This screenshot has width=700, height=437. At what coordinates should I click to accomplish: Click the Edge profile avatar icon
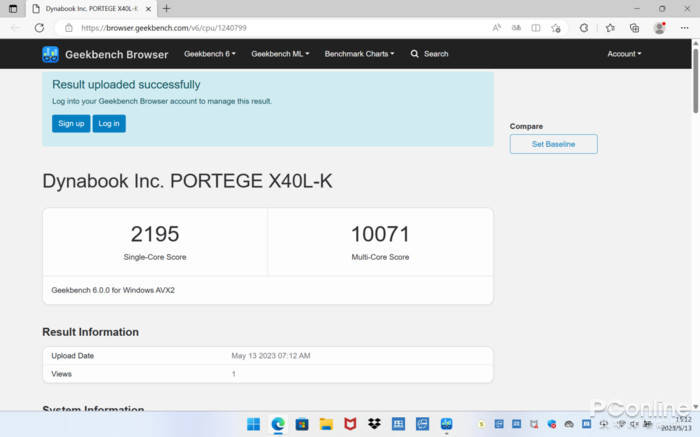659,28
